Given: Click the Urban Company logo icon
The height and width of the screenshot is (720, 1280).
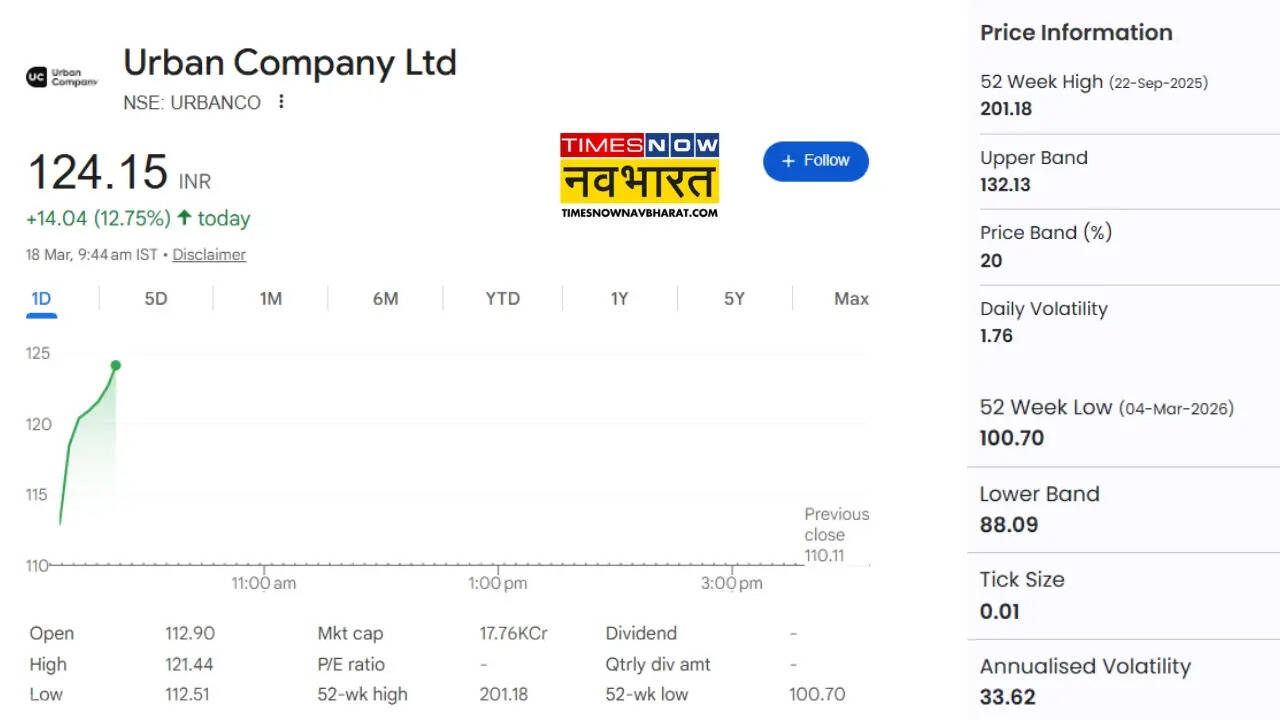Looking at the screenshot, I should (x=37, y=77).
